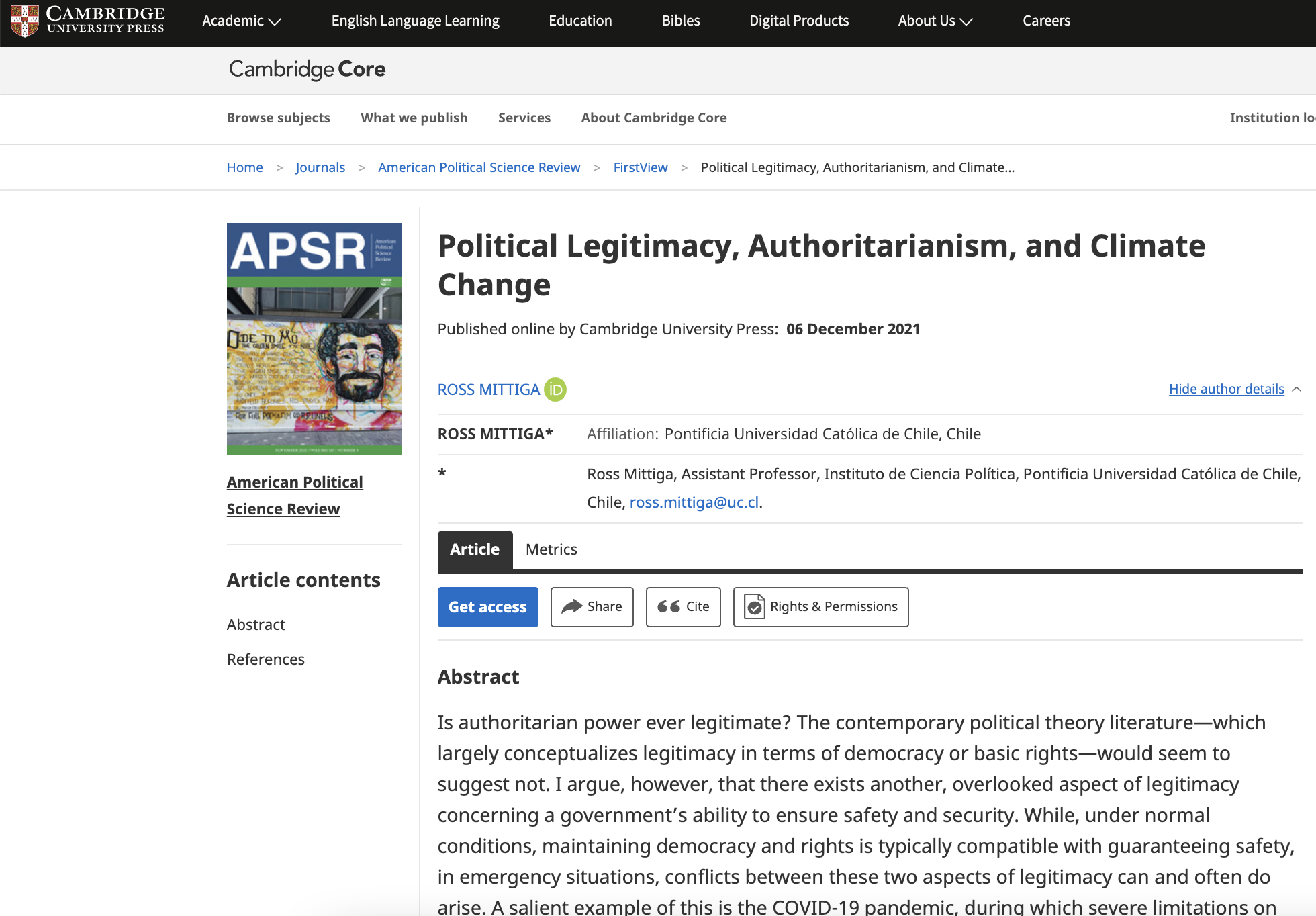Open Digital Products menu item
The width and height of the screenshot is (1316, 916).
[x=799, y=21]
